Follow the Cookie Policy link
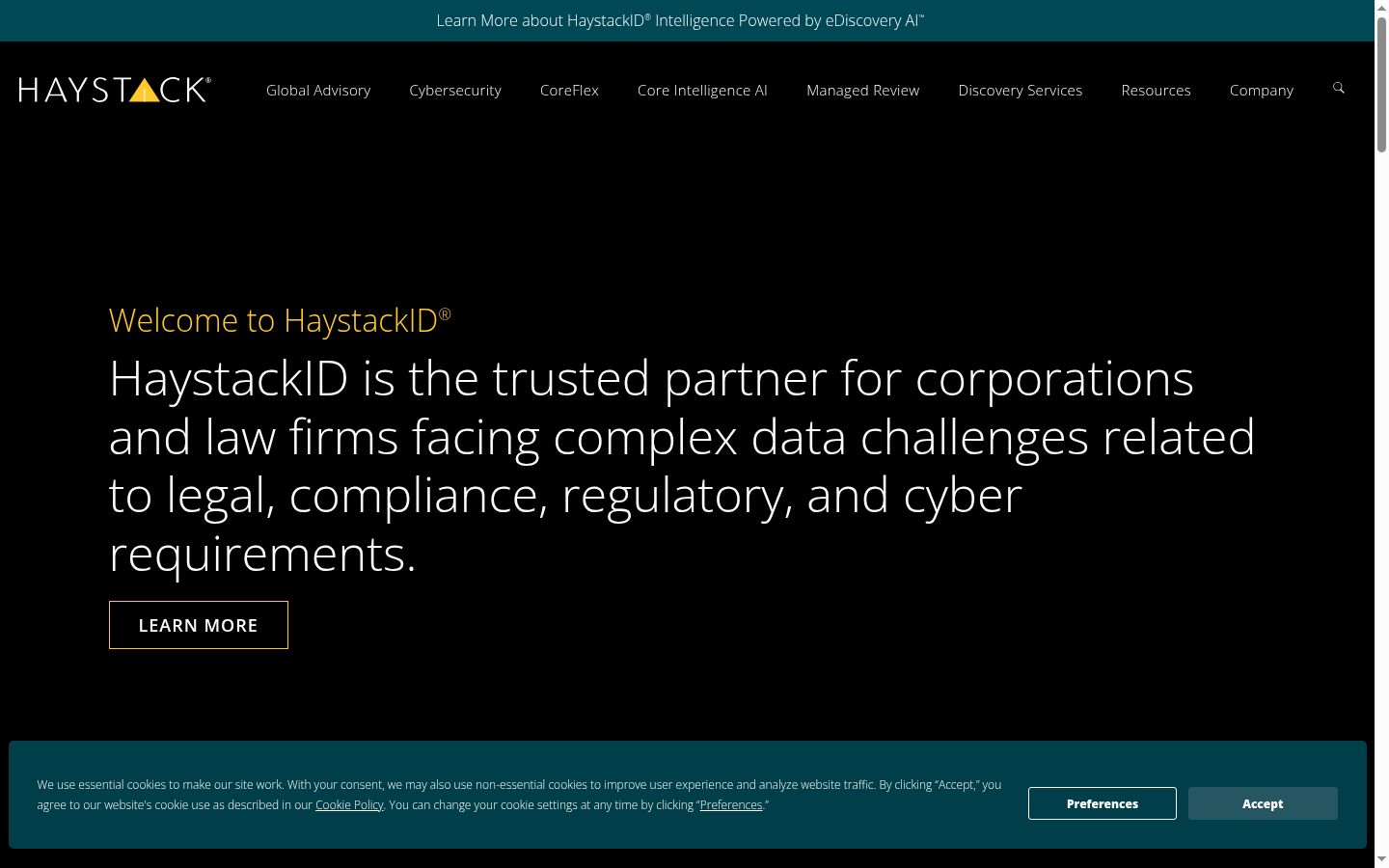The width and height of the screenshot is (1389, 868). pos(349,805)
